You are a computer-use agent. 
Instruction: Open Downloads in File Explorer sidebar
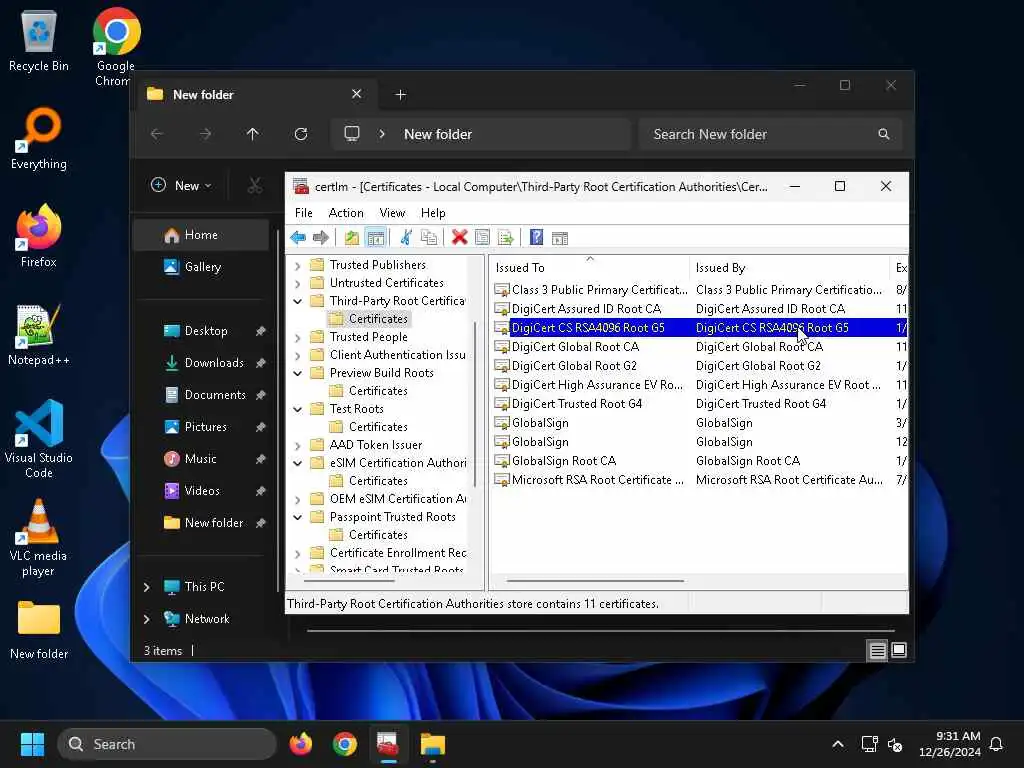coord(201,362)
